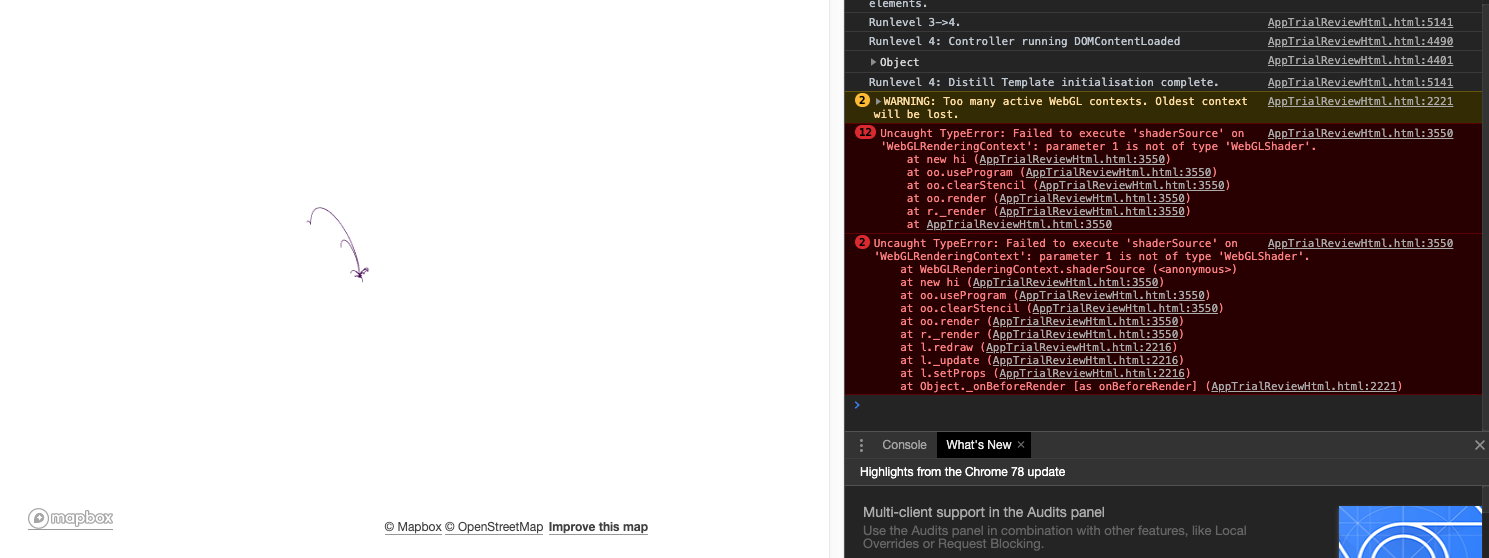Click the yellow warning count badge showing 2

coord(862,101)
